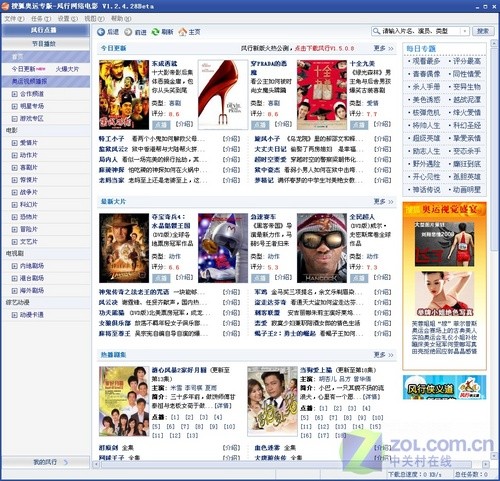500x481 pixels.
Task: Open 观看最多 in the daily topics
Action: [426, 61]
